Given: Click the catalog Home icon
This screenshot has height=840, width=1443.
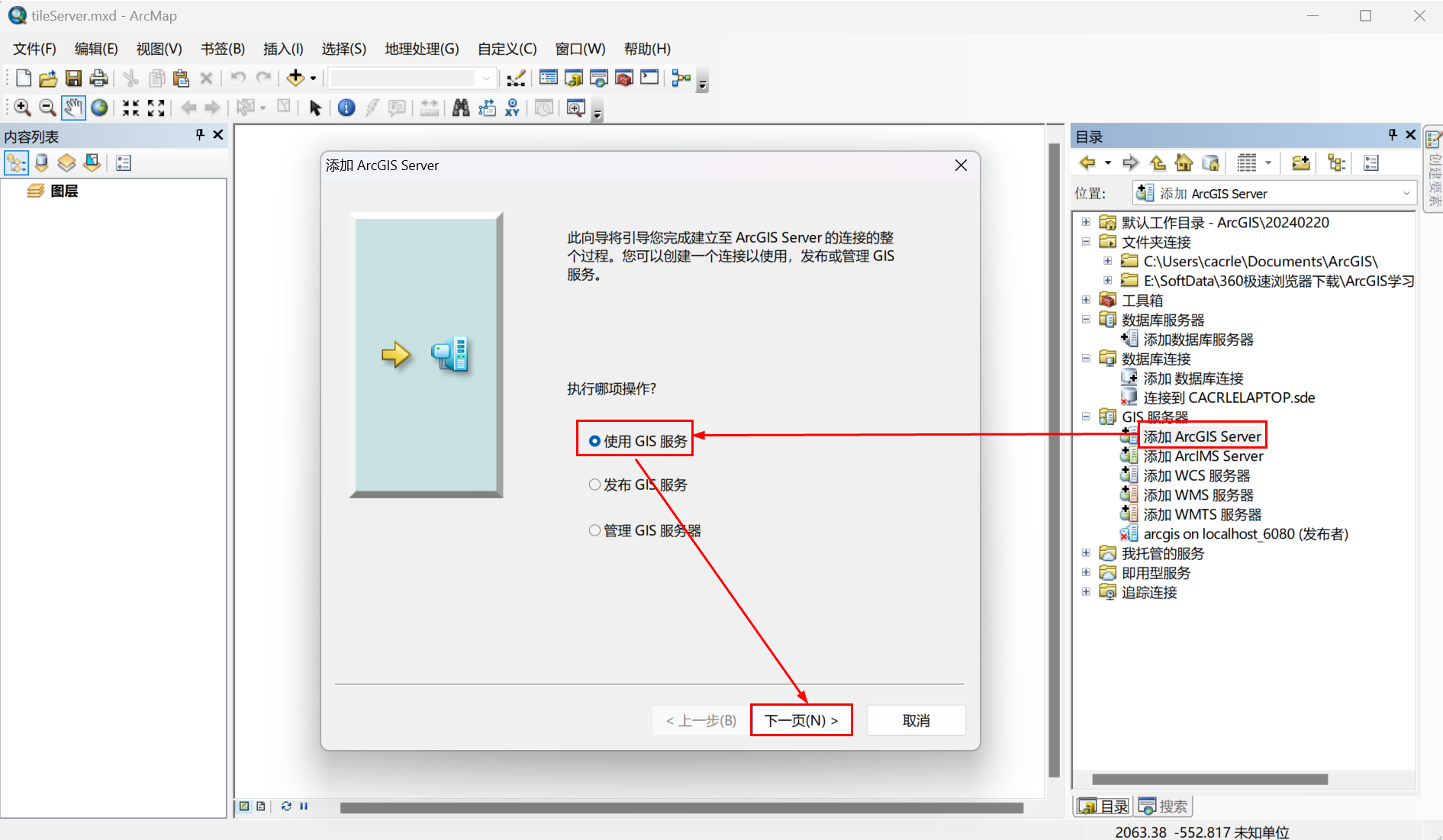Looking at the screenshot, I should (x=1184, y=163).
